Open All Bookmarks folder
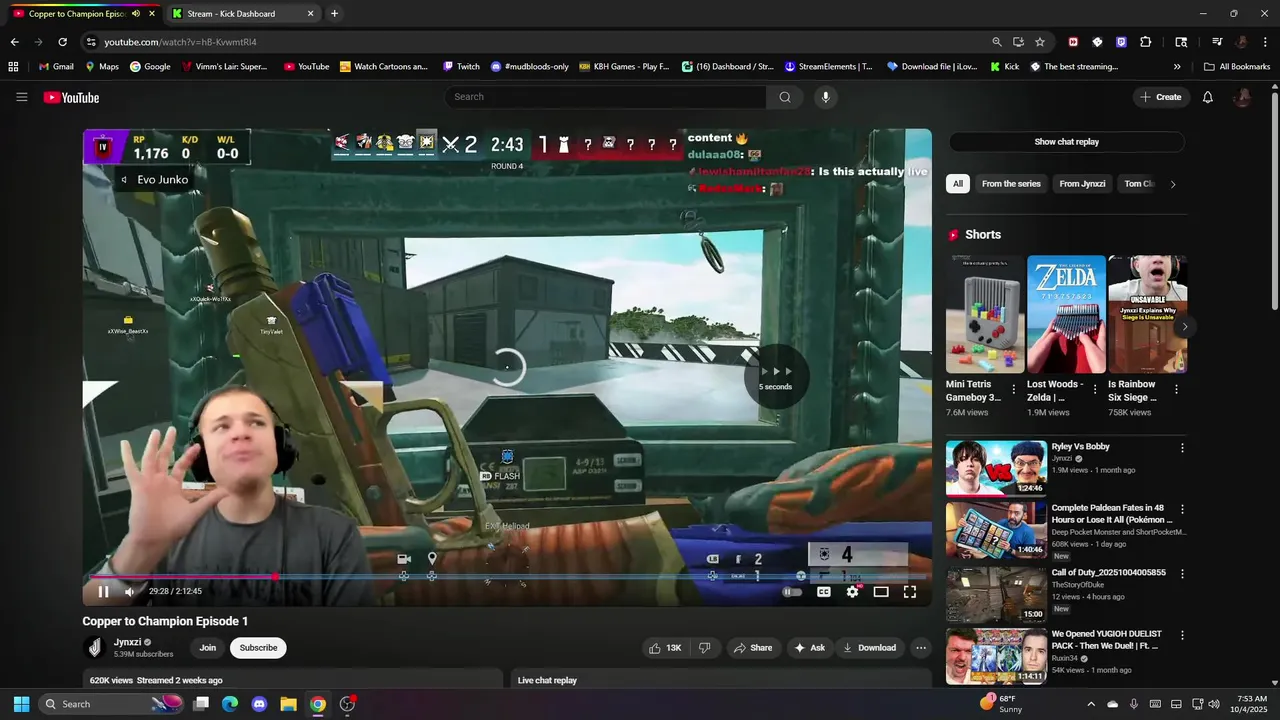The height and width of the screenshot is (720, 1280). [x=1237, y=67]
